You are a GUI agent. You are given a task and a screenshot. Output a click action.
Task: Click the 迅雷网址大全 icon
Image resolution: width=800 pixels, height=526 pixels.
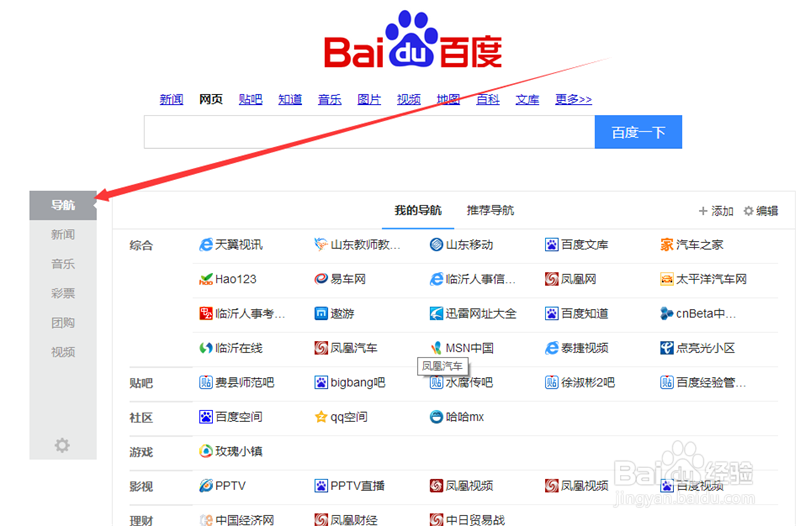[x=436, y=313]
